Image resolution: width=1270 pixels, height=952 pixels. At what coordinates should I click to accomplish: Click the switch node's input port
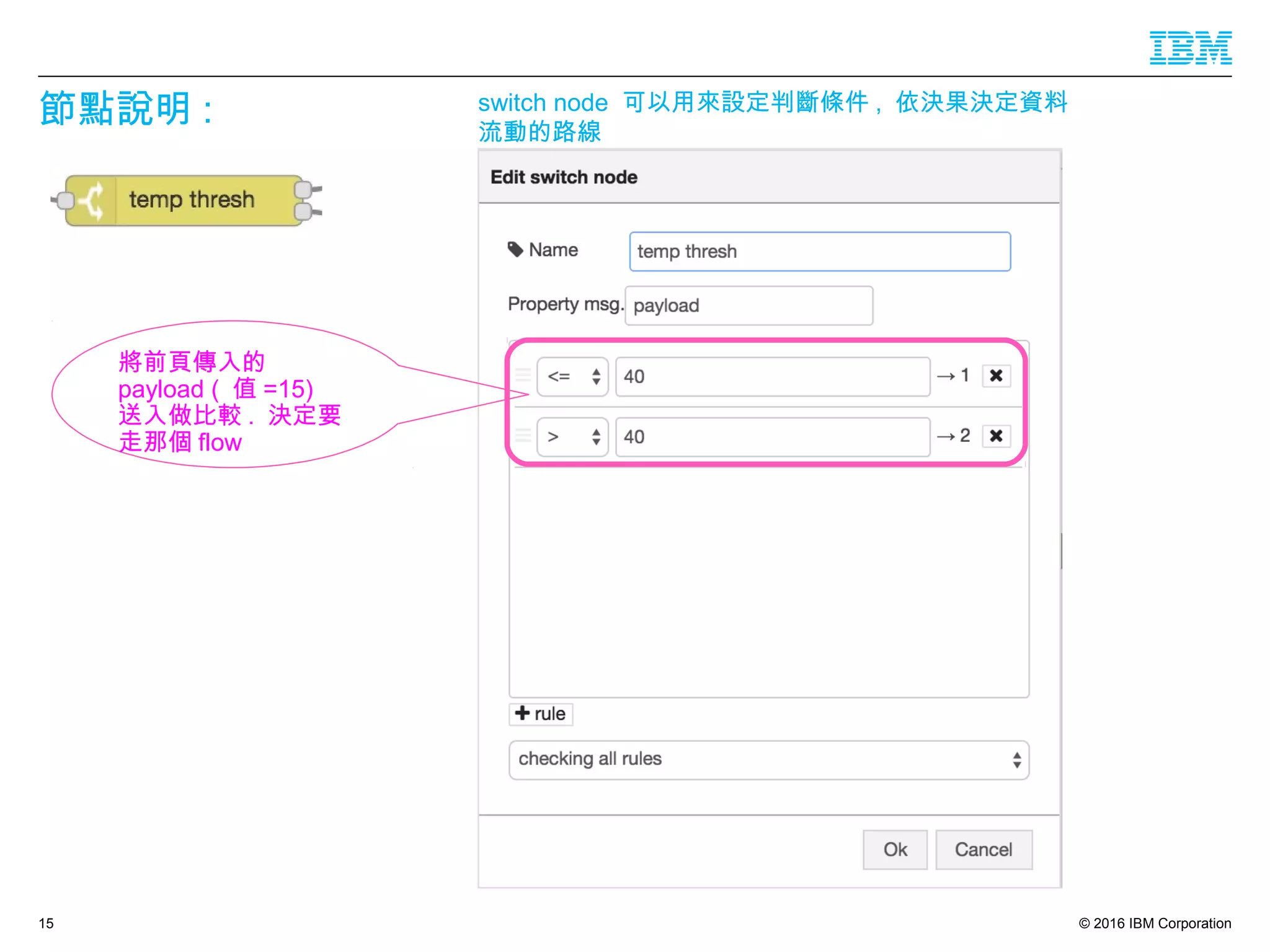(x=64, y=200)
